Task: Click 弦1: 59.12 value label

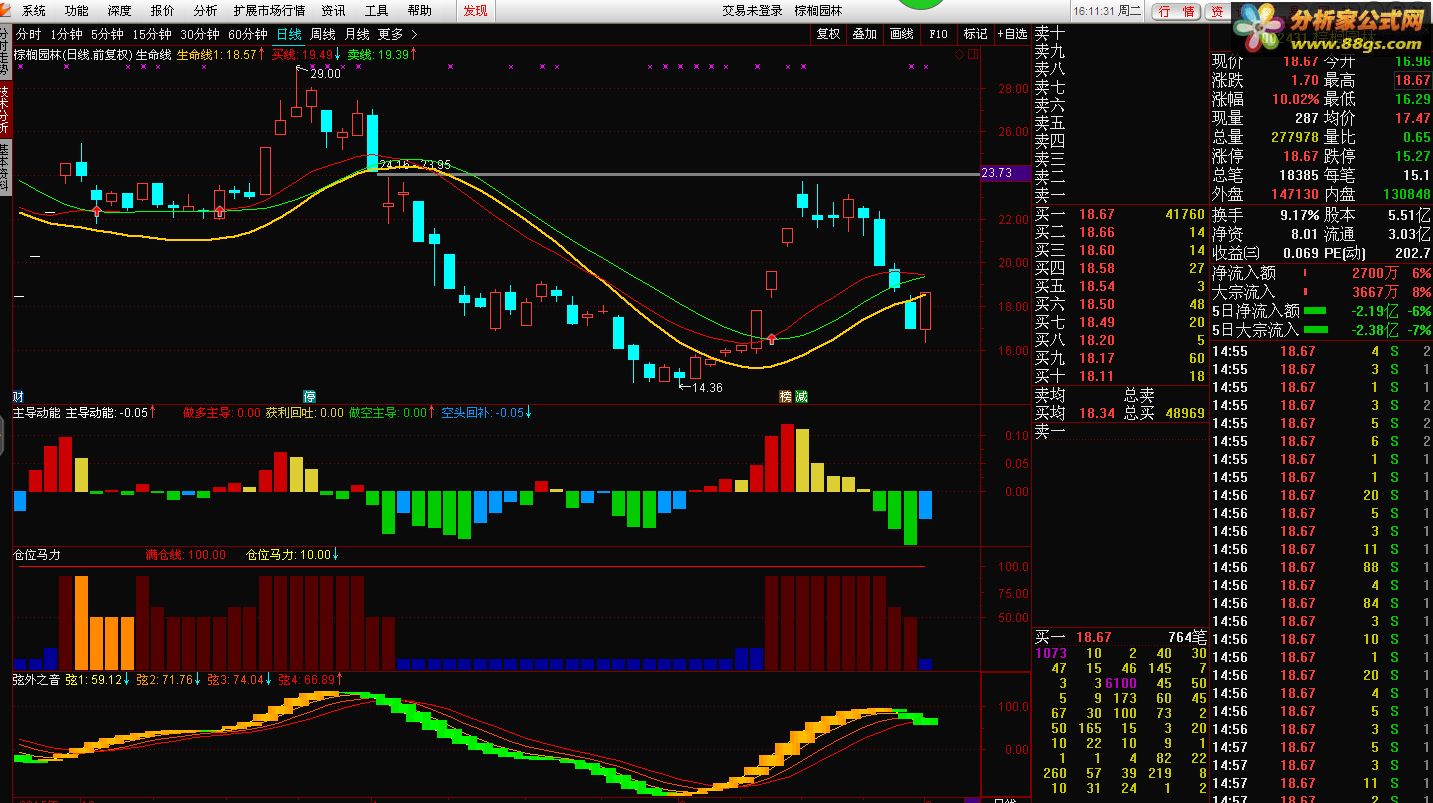Action: [x=94, y=680]
